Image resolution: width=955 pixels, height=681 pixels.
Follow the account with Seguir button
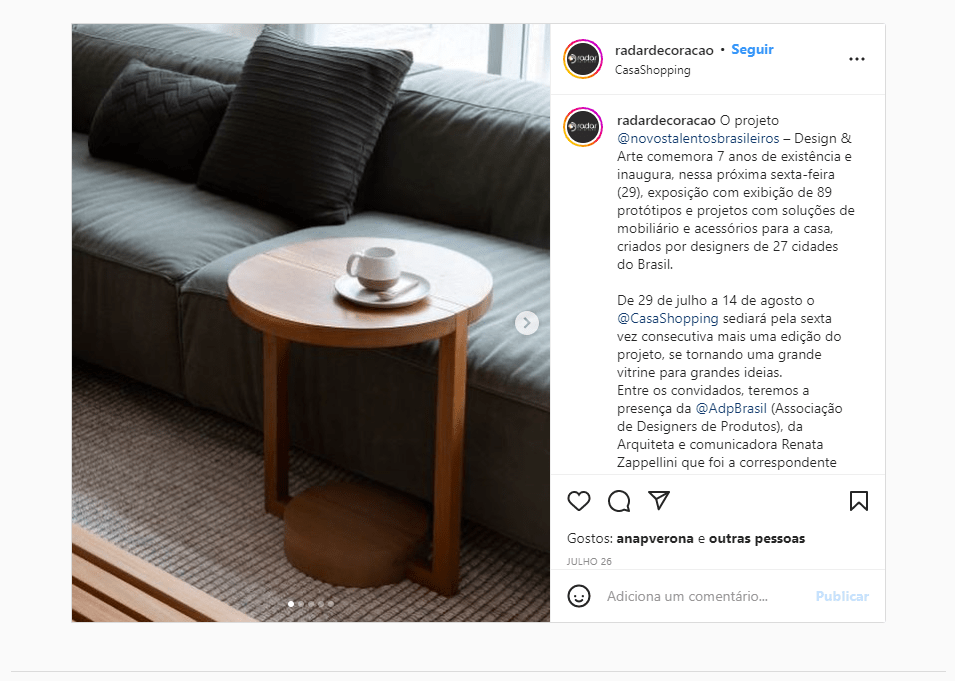[x=752, y=49]
